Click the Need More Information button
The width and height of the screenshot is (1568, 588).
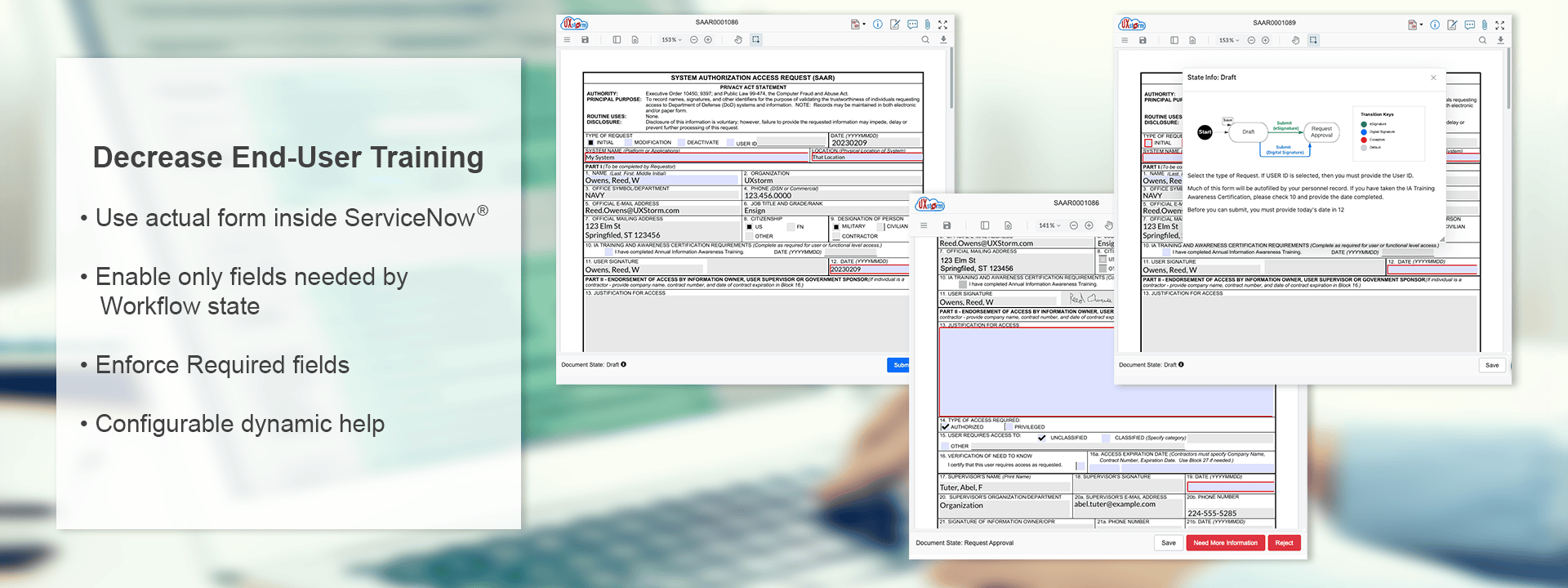1225,543
